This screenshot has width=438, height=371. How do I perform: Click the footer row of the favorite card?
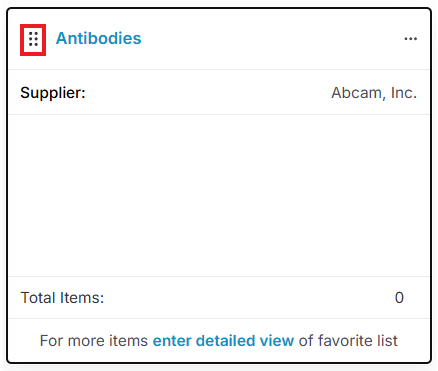click(219, 340)
